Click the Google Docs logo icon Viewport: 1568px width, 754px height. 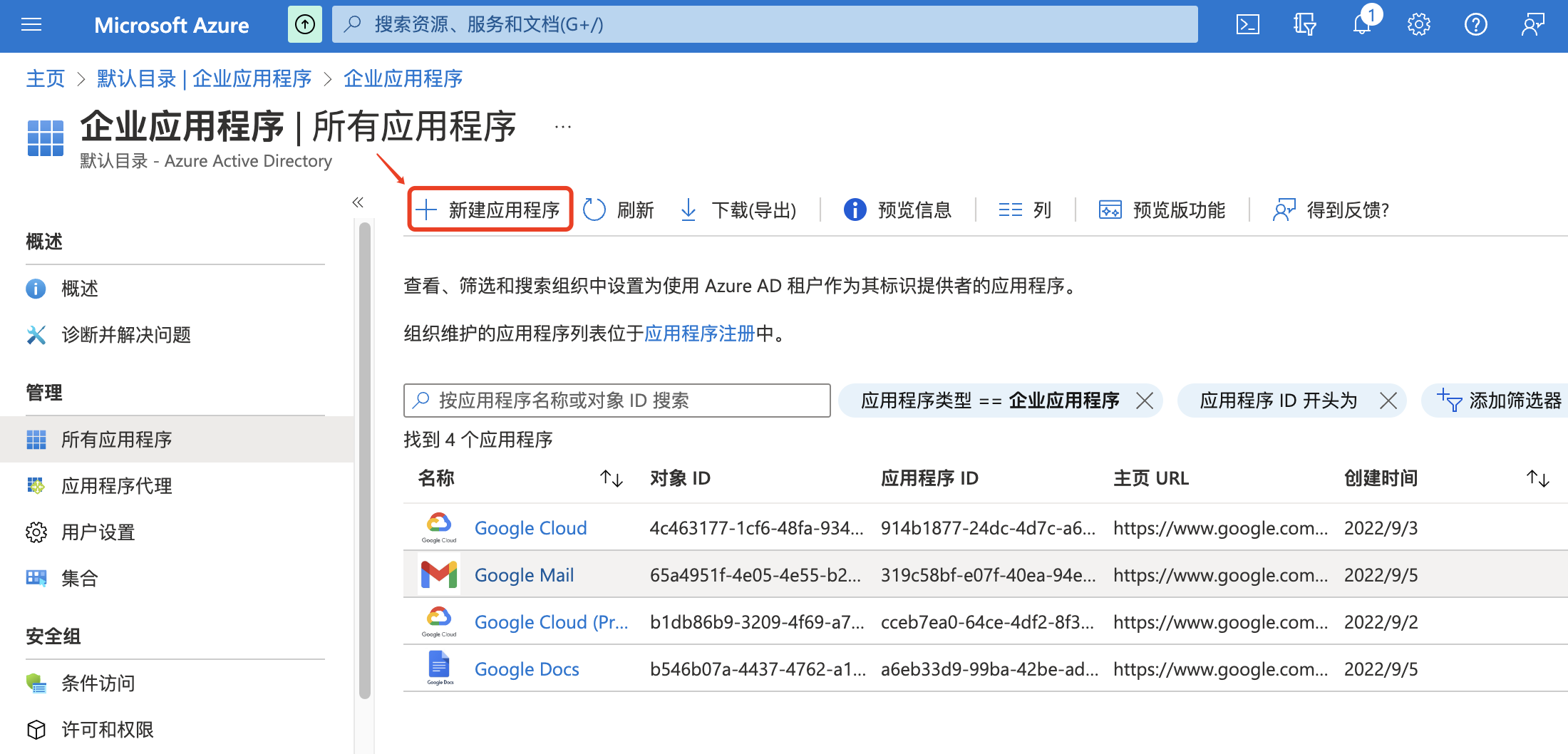click(x=439, y=667)
